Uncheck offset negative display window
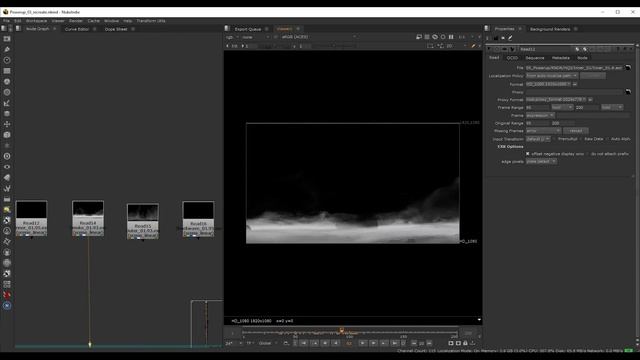 (x=528, y=154)
